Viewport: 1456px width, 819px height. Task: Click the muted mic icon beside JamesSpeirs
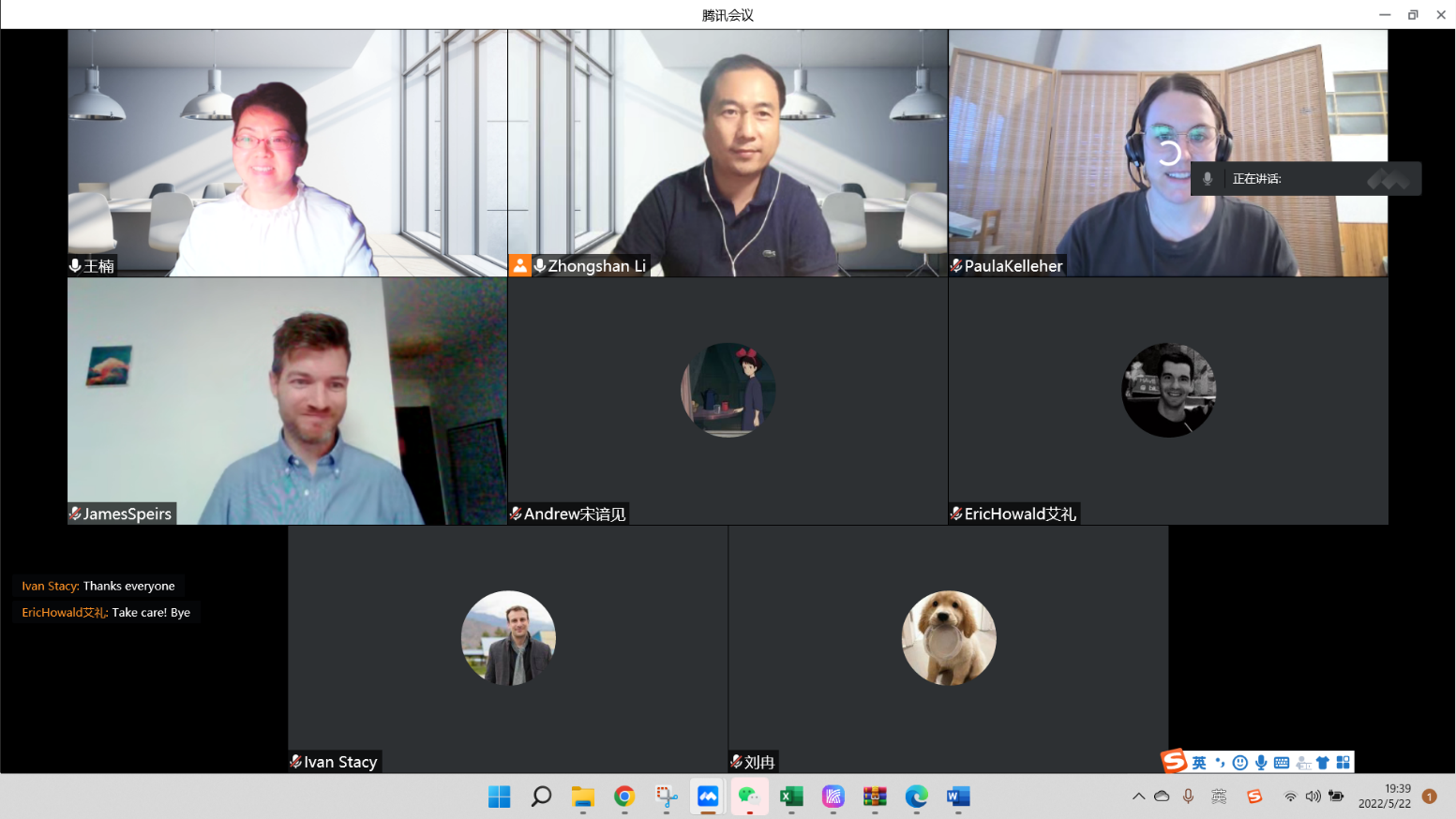coord(75,514)
